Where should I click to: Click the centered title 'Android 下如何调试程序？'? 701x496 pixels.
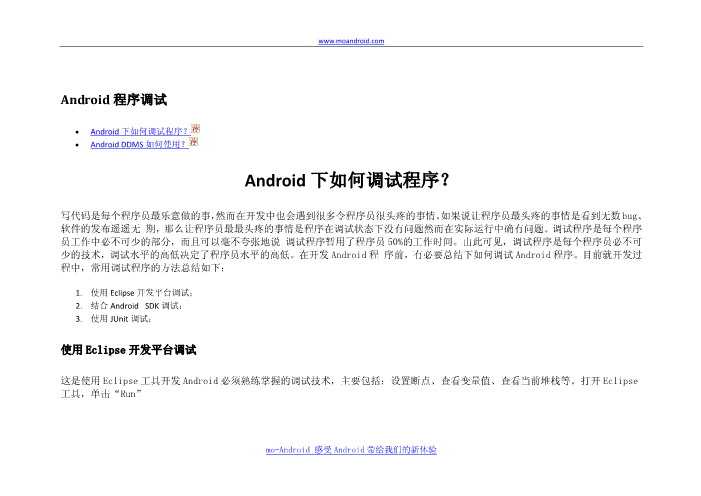point(347,181)
